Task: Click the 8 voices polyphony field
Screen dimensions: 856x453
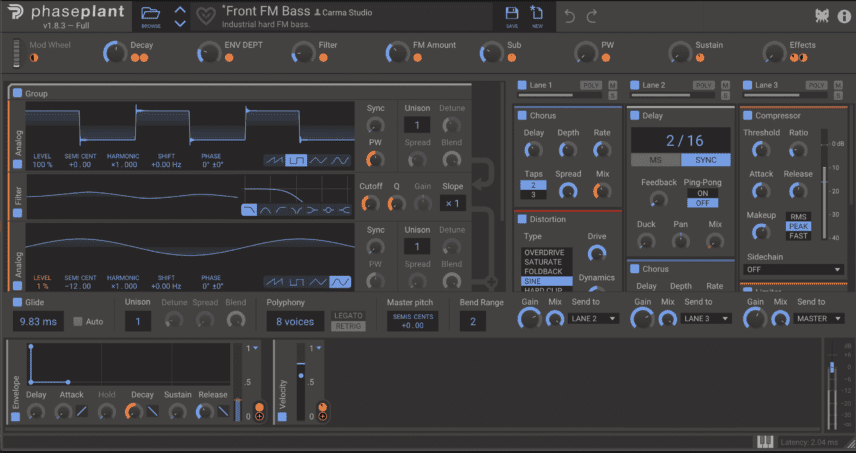Action: (x=295, y=321)
